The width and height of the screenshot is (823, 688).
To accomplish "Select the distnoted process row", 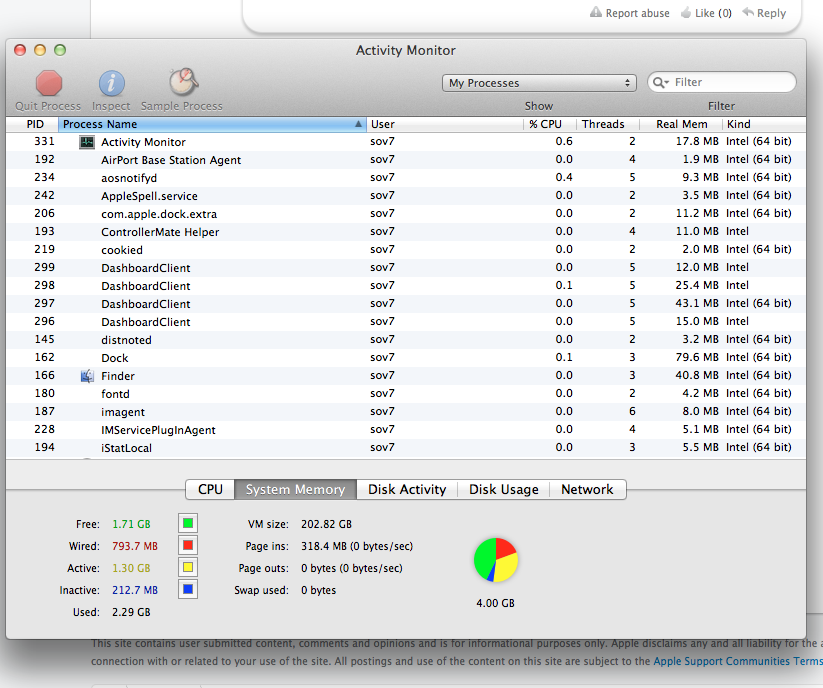I will 406,340.
